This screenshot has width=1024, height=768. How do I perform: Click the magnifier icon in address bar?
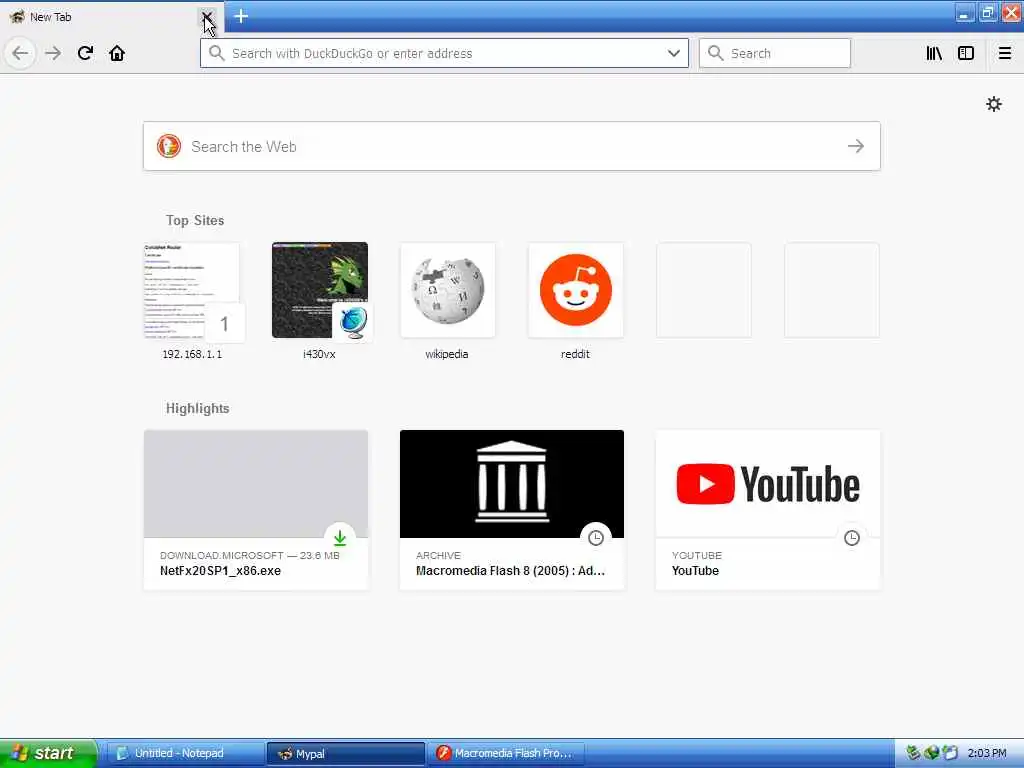pyautogui.click(x=216, y=53)
